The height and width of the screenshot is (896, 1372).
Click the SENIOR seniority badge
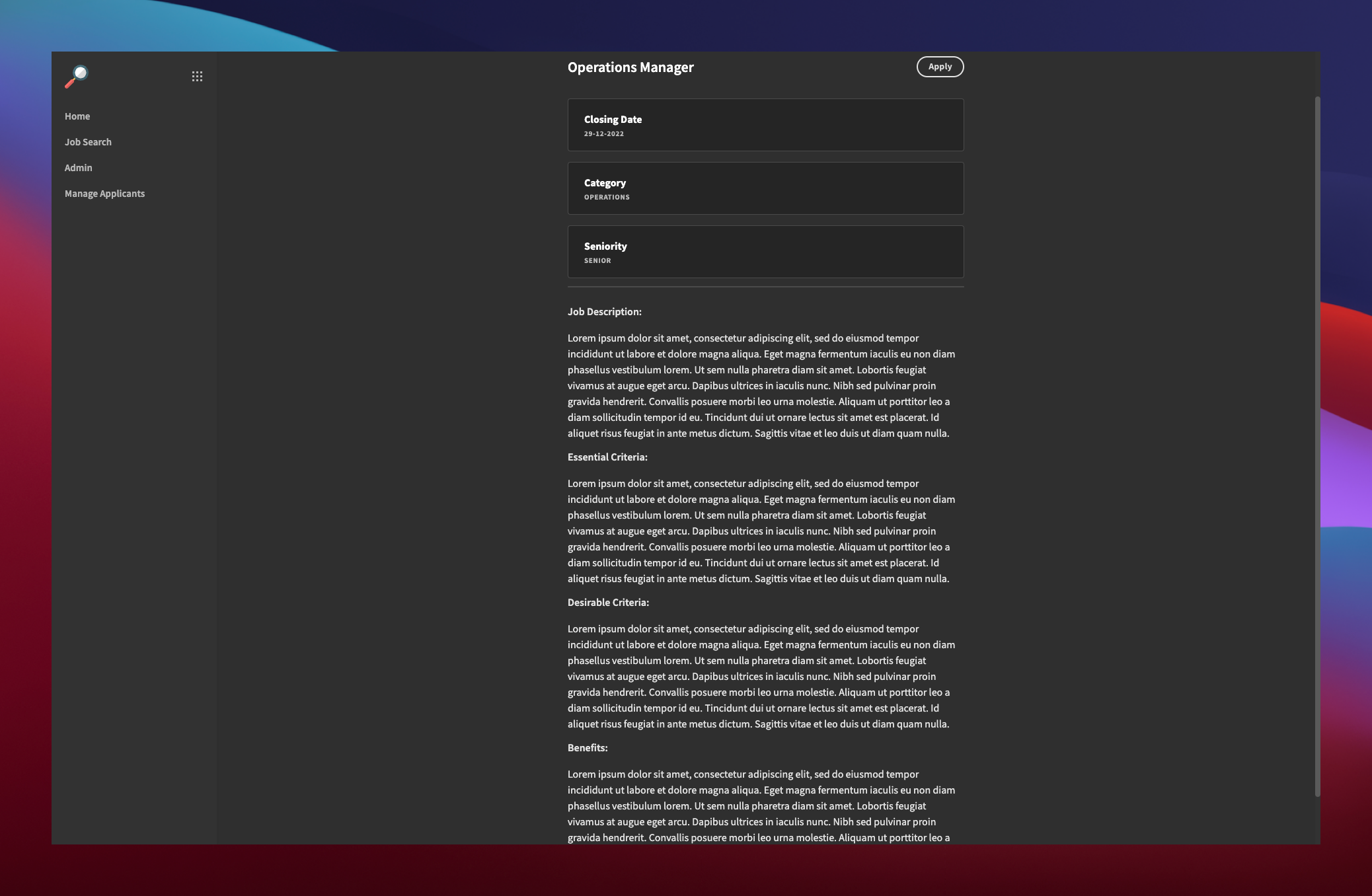point(597,260)
